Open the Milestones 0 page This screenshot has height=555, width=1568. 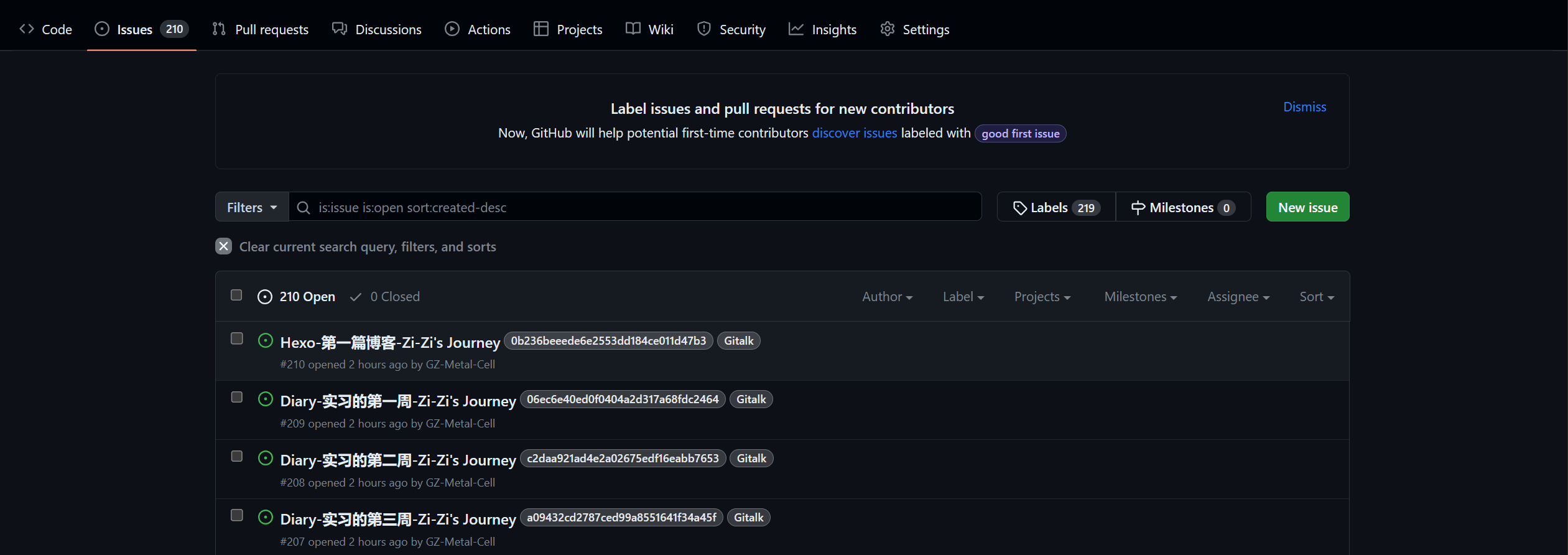[x=1184, y=207]
